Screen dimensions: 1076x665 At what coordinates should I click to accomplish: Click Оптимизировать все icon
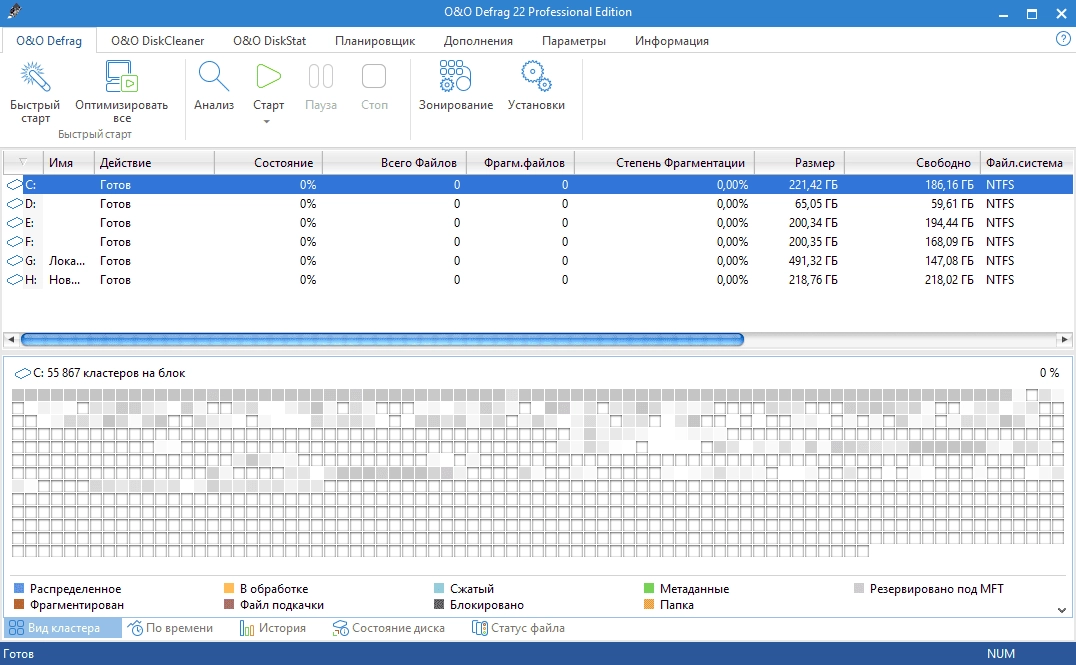point(121,76)
